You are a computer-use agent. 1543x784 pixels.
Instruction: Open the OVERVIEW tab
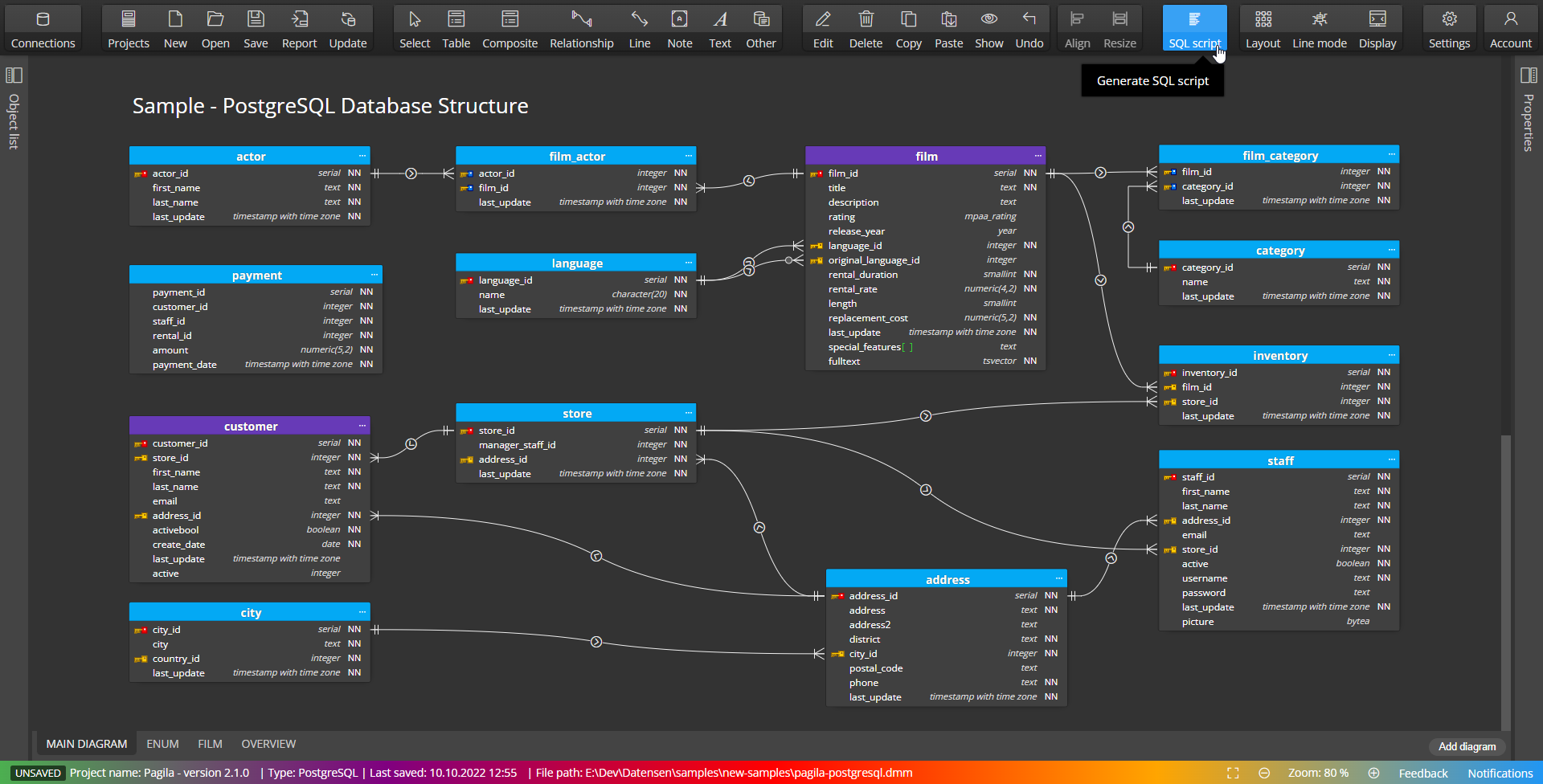268,744
